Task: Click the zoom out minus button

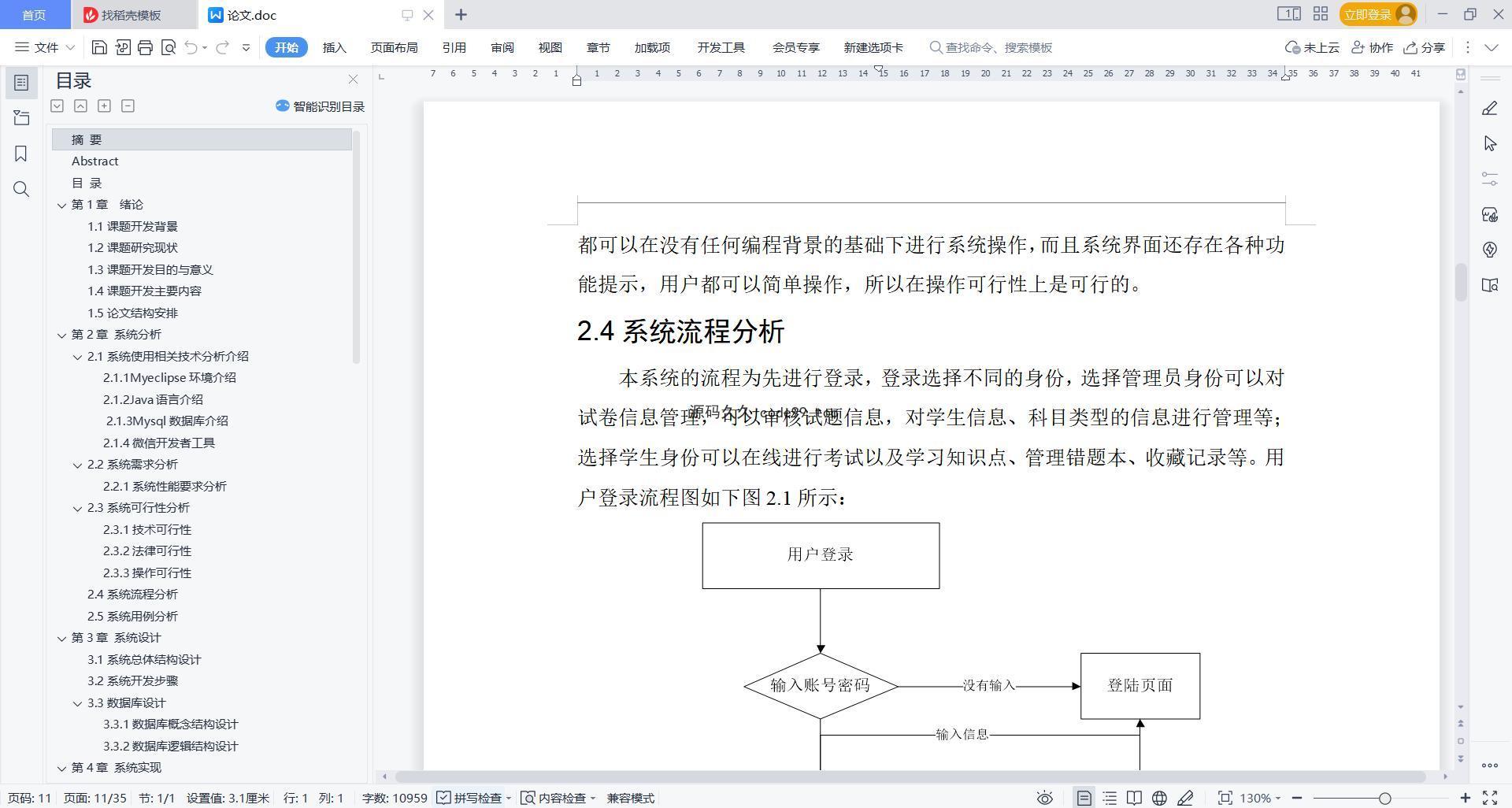Action: (x=1296, y=798)
